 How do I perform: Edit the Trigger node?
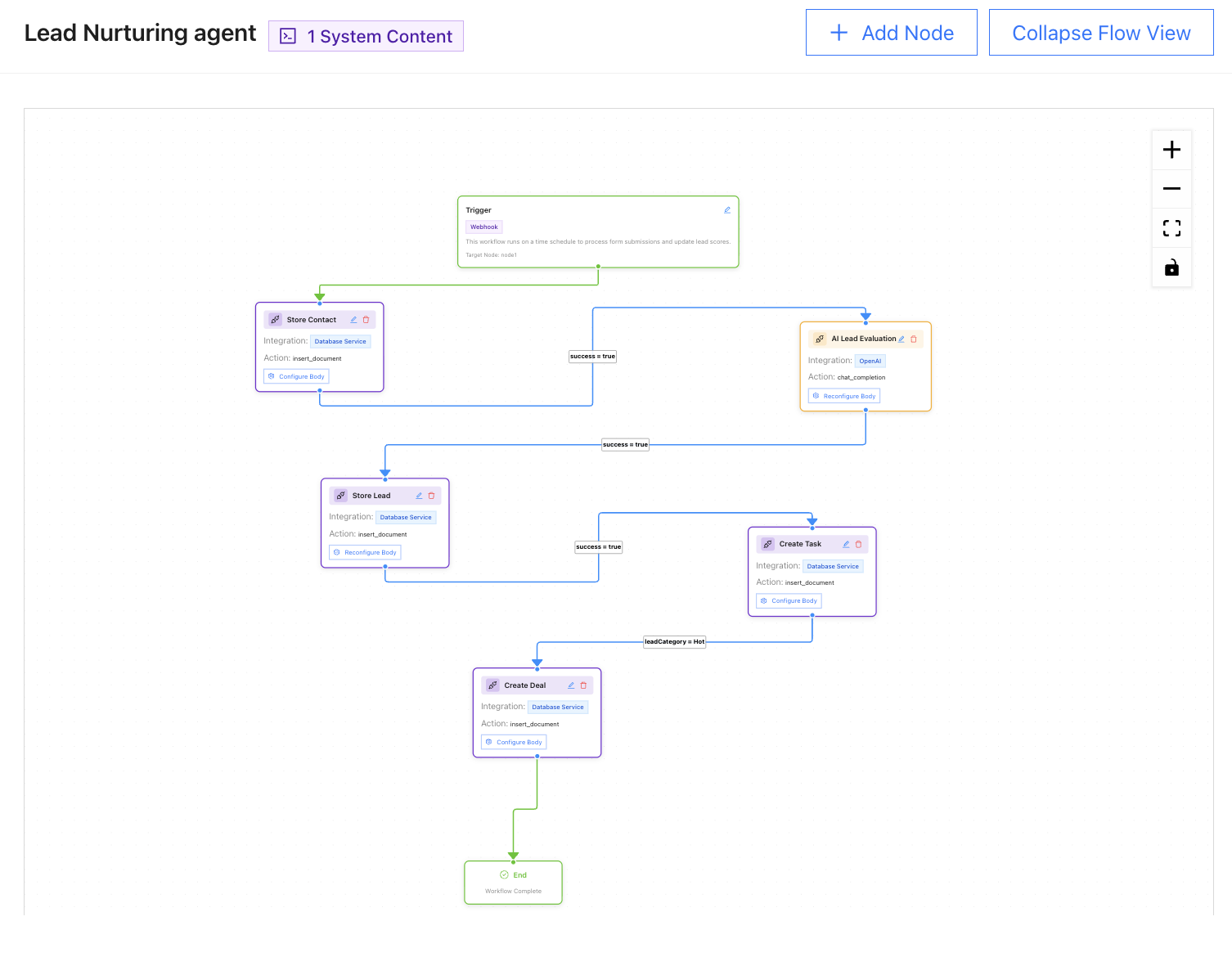[x=726, y=210]
